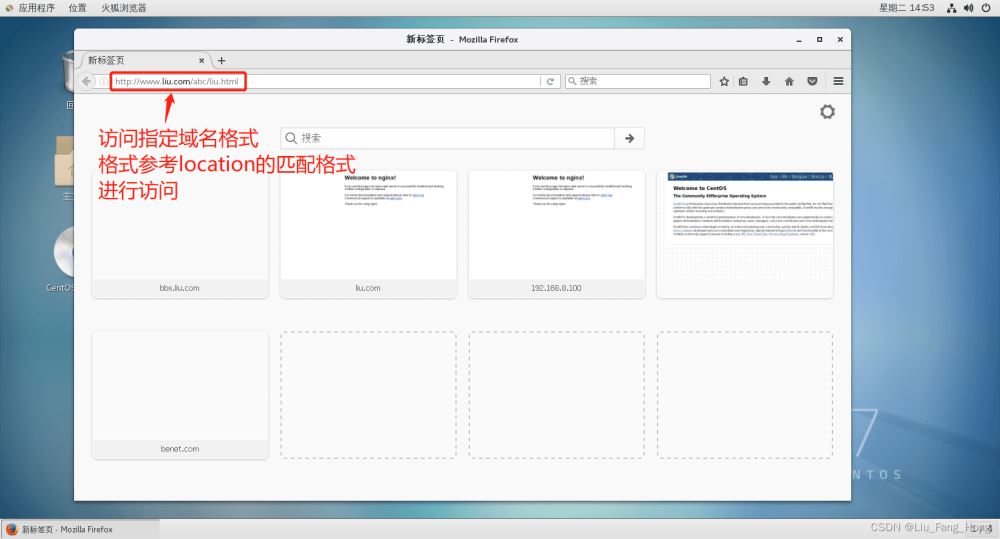Screen dimensions: 1000x539
Task: Click the toolbar search box
Action: coord(638,82)
